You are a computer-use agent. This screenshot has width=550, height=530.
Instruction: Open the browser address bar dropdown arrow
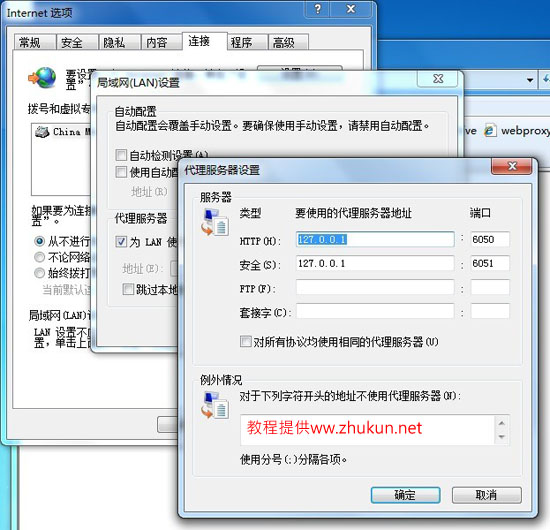(x=530, y=80)
